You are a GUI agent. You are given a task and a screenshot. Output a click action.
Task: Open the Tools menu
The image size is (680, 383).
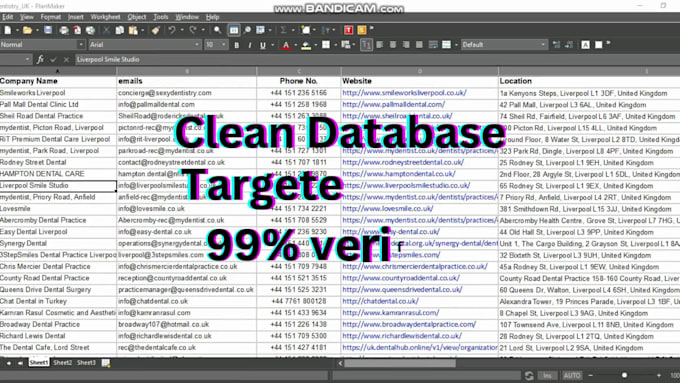pos(160,17)
